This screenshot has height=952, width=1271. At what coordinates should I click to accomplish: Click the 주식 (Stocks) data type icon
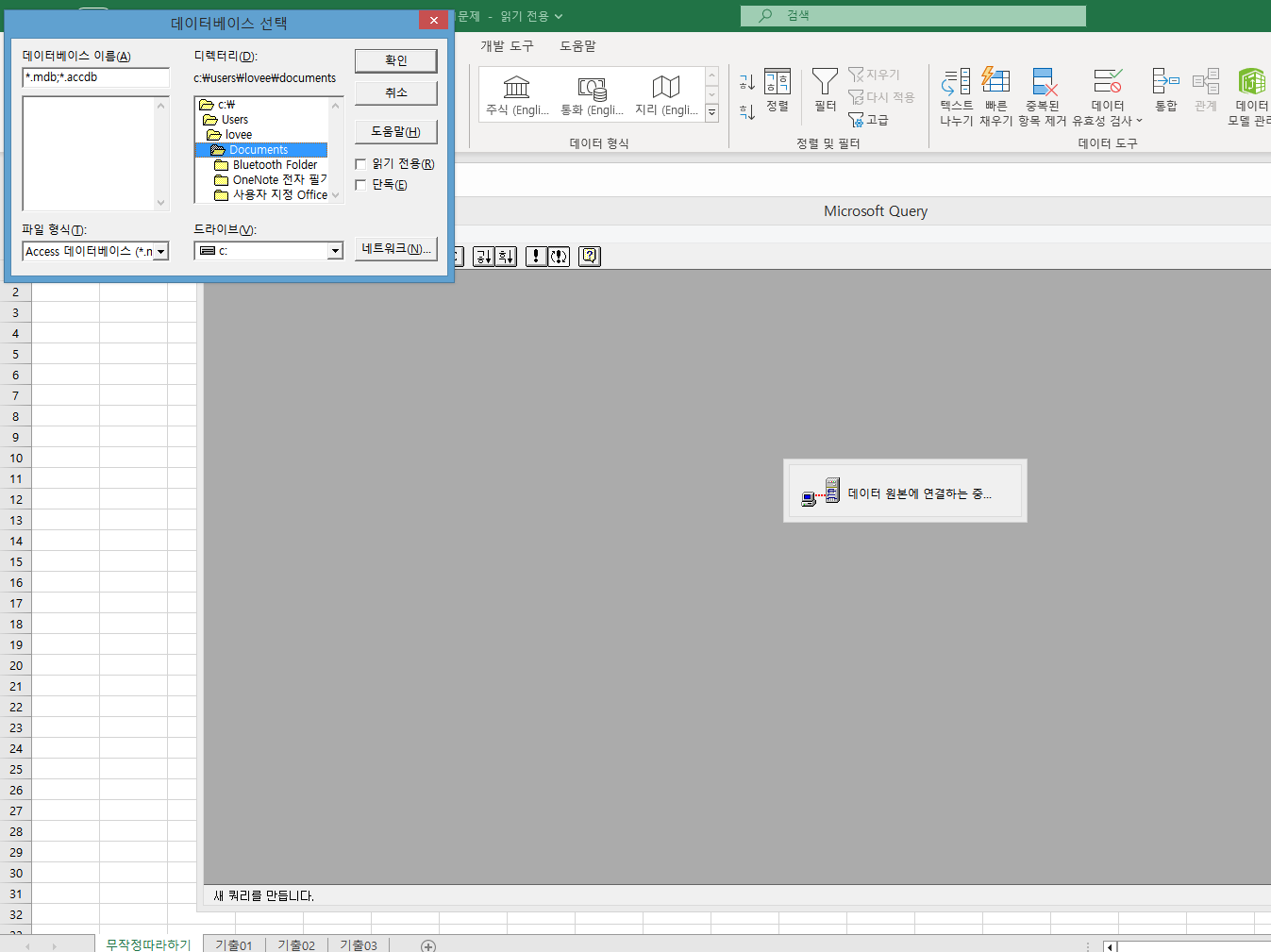click(516, 89)
